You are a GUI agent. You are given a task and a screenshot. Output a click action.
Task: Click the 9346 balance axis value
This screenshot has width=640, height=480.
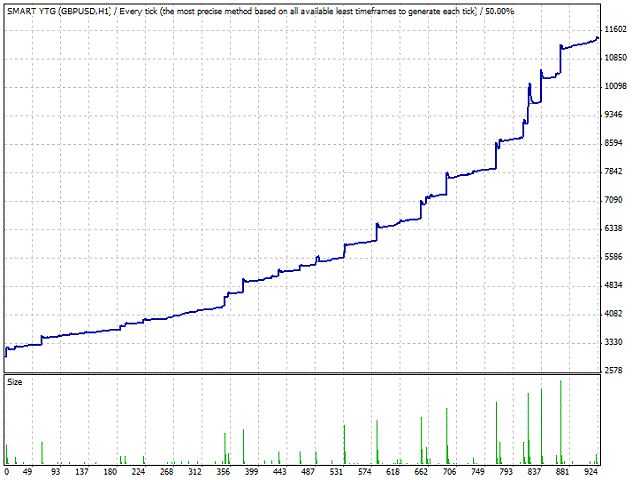coord(613,115)
